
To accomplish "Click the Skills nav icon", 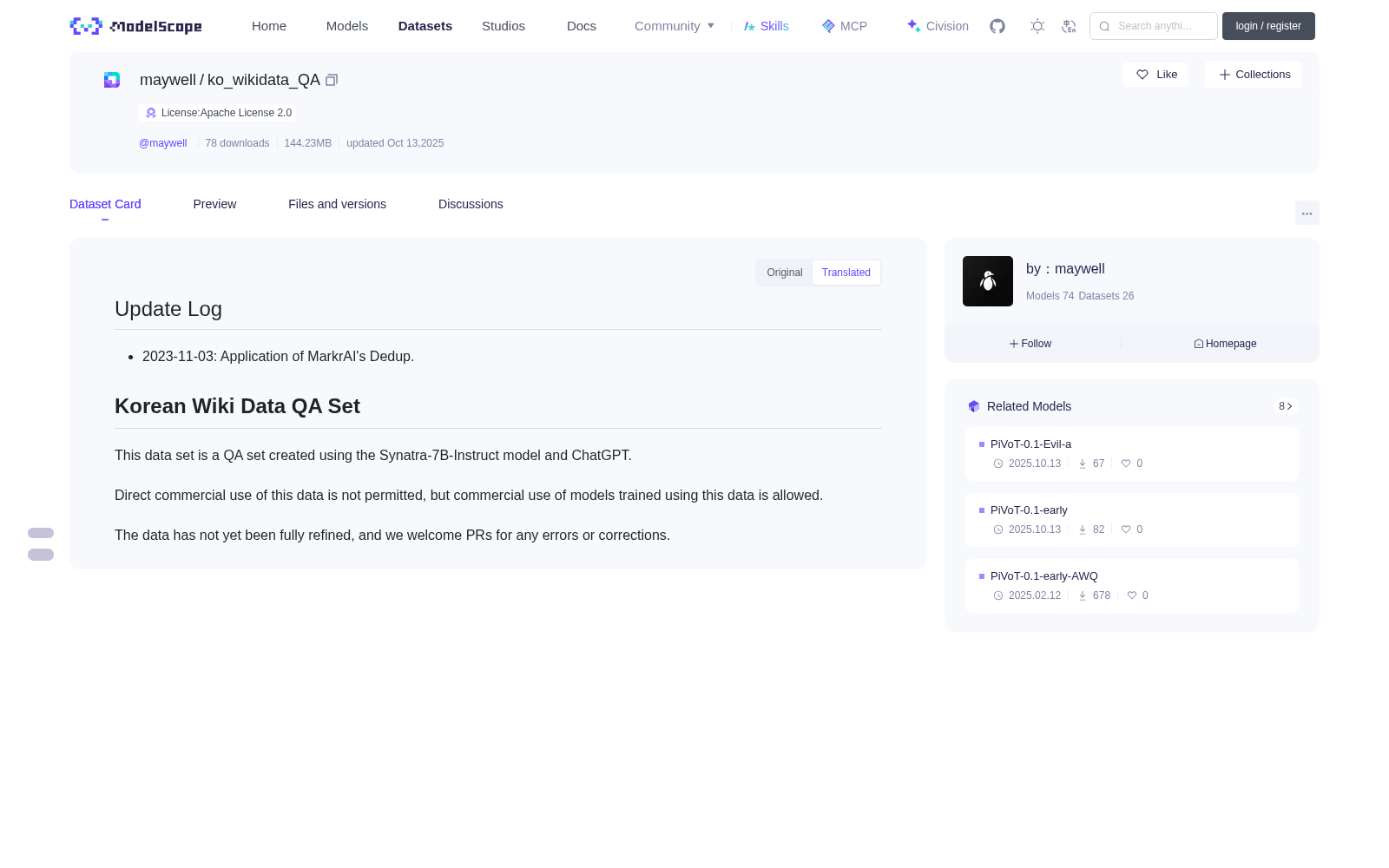I will [x=749, y=26].
